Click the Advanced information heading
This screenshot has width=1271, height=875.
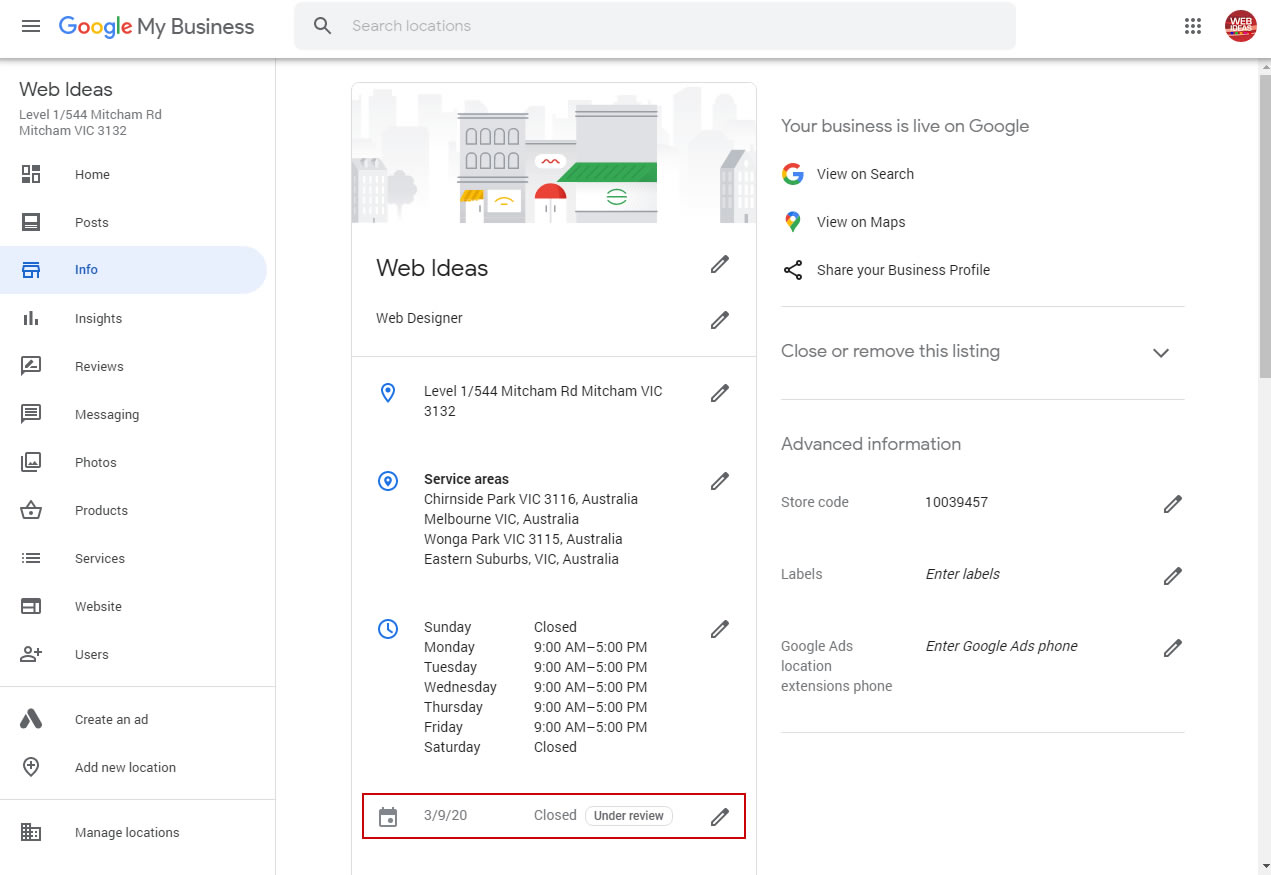coord(870,444)
